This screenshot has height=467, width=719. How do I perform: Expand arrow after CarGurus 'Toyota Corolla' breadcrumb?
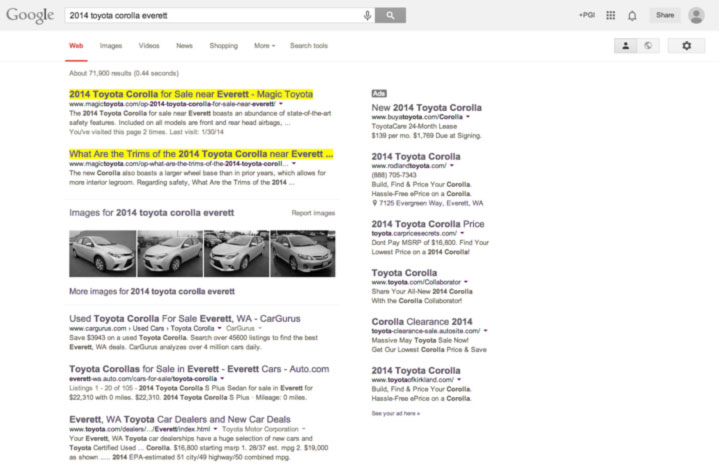tap(219, 328)
